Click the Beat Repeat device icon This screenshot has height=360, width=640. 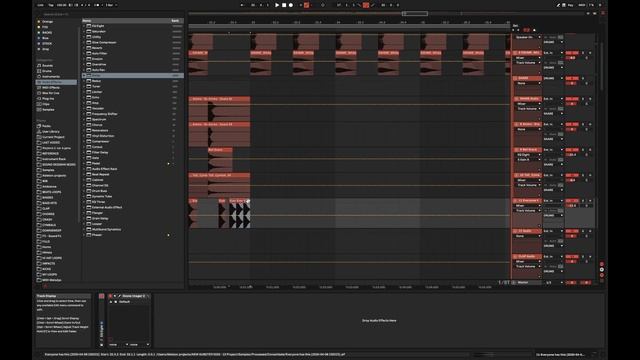[x=89, y=174]
